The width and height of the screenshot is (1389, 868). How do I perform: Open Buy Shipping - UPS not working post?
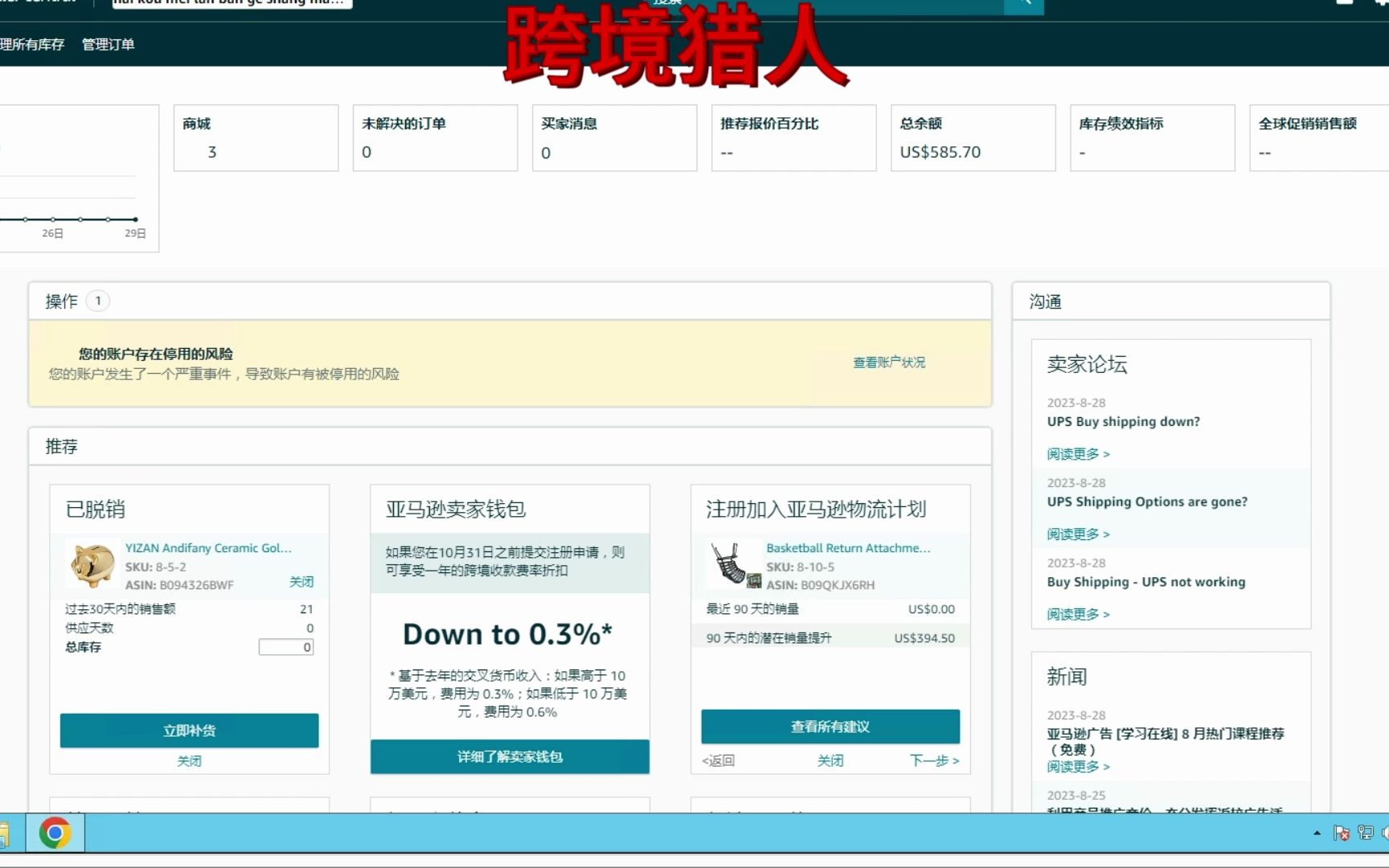point(1146,582)
